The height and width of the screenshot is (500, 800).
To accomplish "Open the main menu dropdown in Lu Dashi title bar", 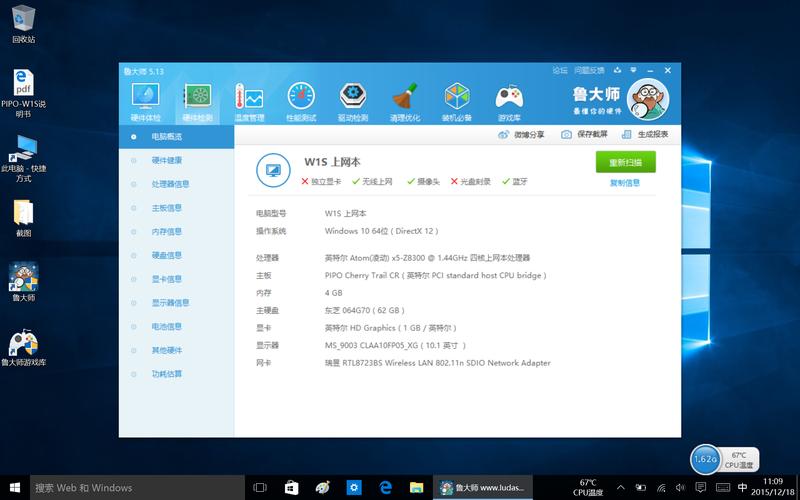I will point(634,70).
